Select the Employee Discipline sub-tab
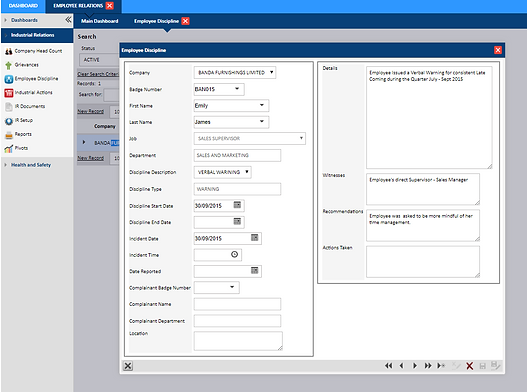 point(156,21)
